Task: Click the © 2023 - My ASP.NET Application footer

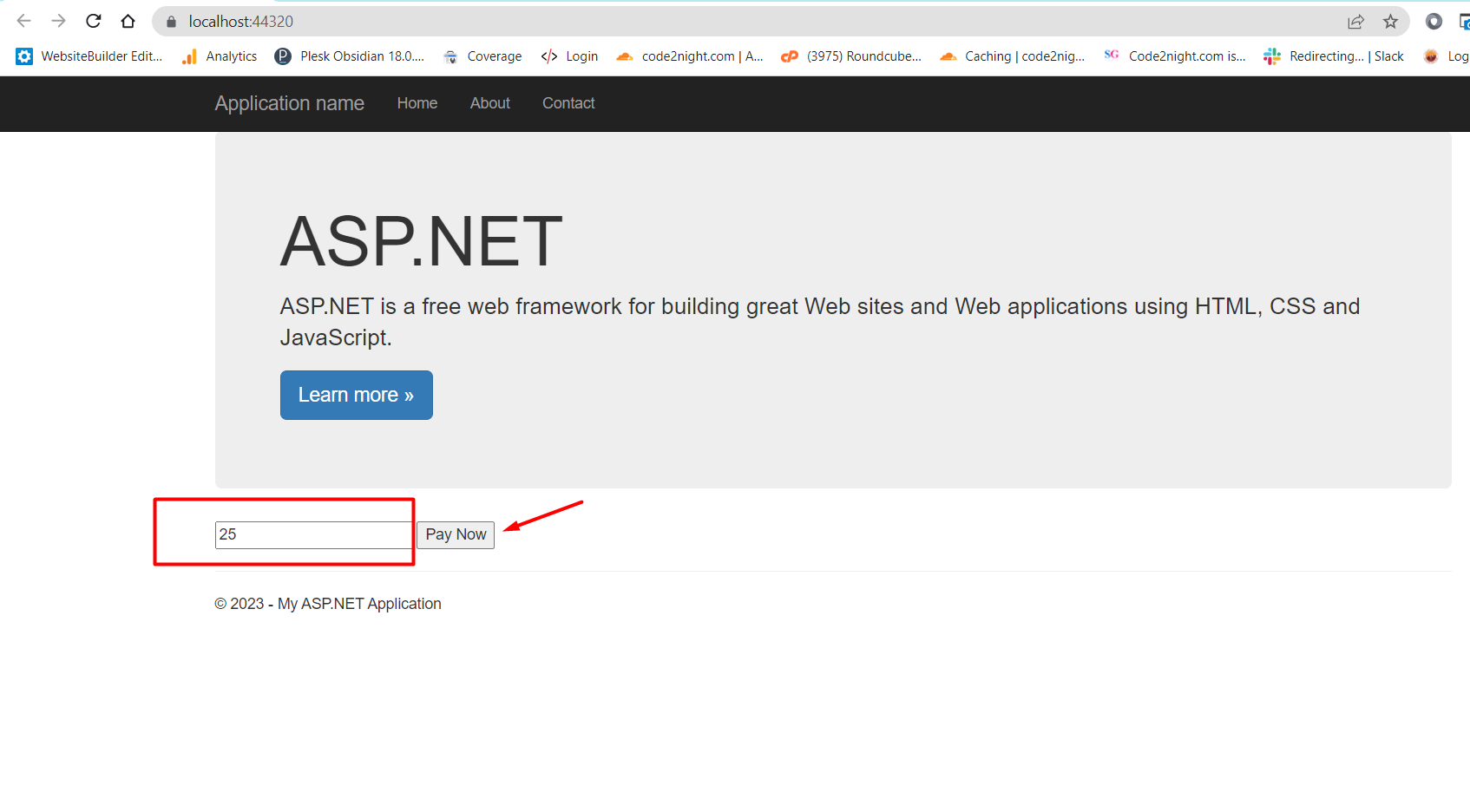Action: pos(328,604)
